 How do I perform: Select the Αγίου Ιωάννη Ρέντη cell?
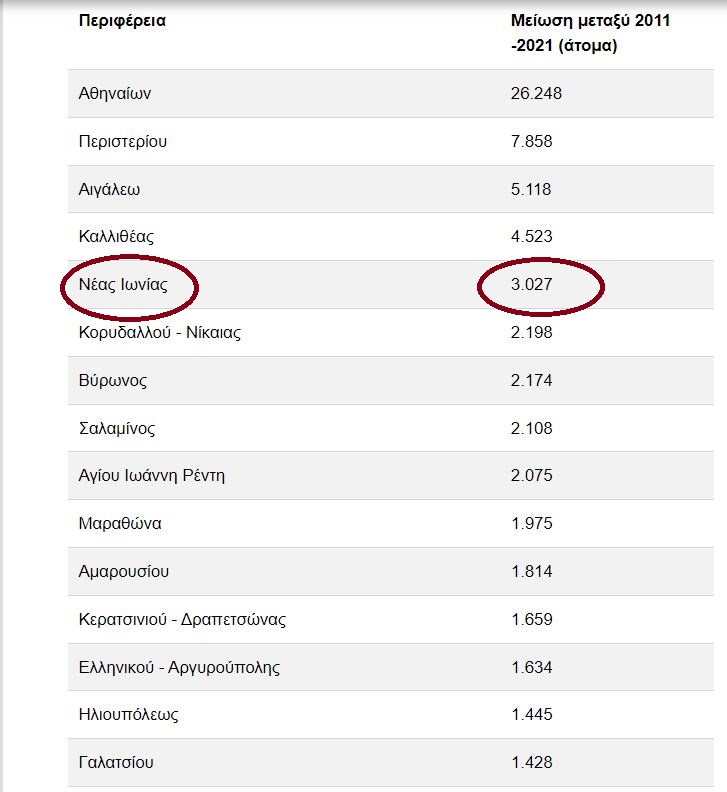152,475
